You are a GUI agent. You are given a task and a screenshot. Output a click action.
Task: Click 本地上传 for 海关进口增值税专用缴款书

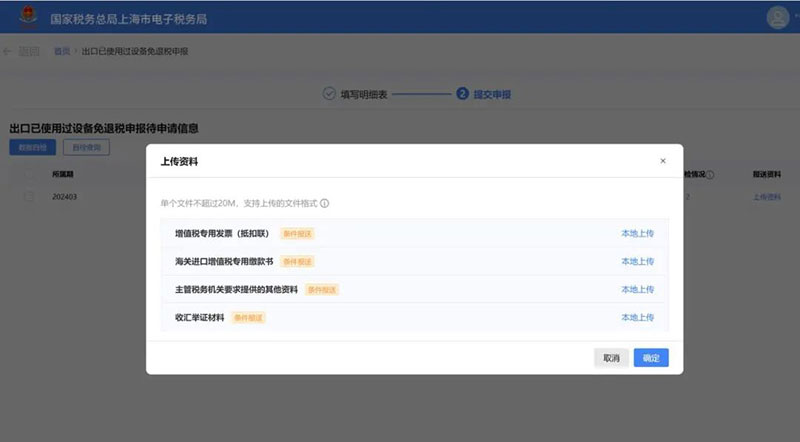[x=637, y=261]
